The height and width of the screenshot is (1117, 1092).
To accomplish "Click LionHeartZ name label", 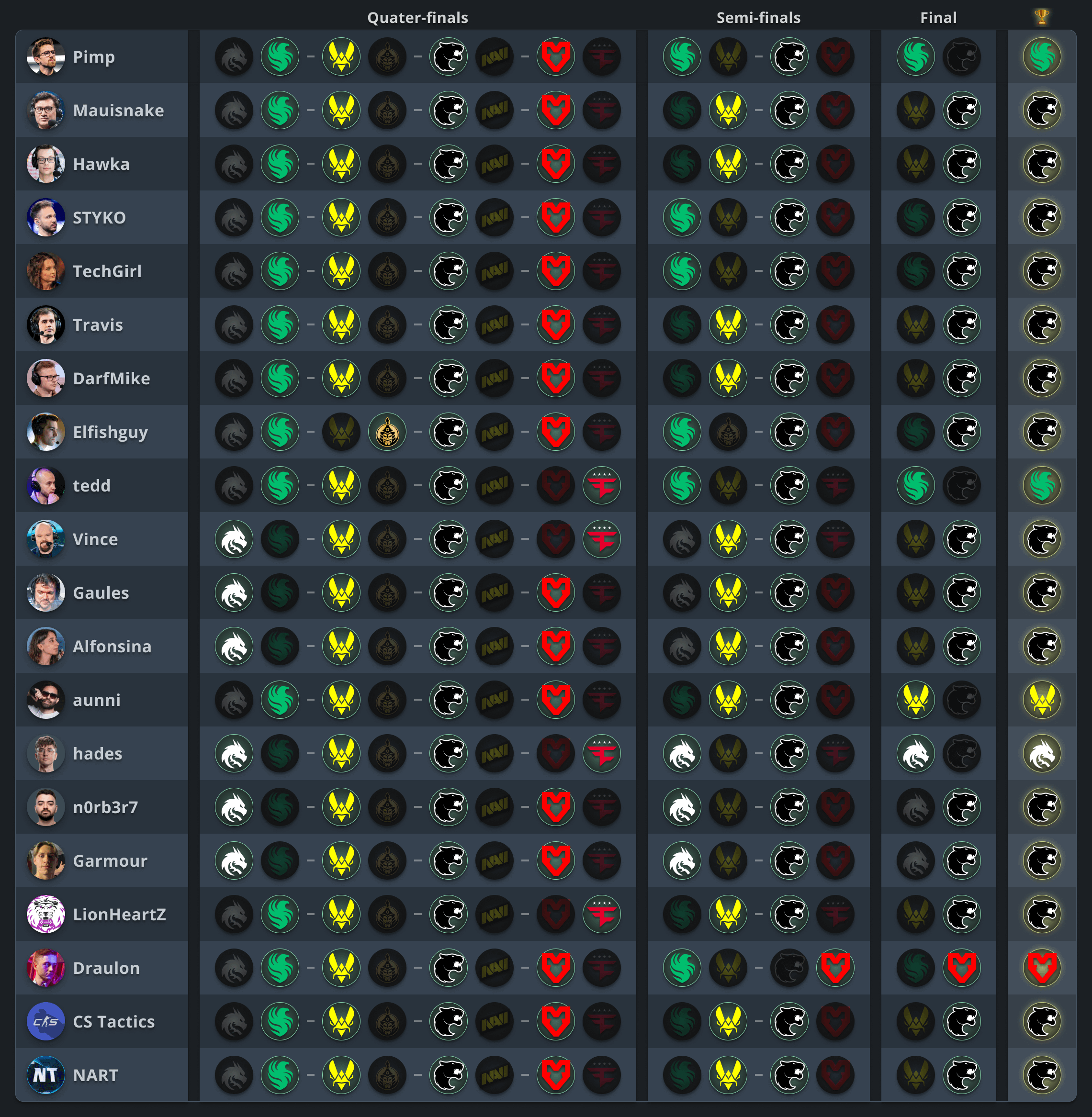I will [119, 915].
